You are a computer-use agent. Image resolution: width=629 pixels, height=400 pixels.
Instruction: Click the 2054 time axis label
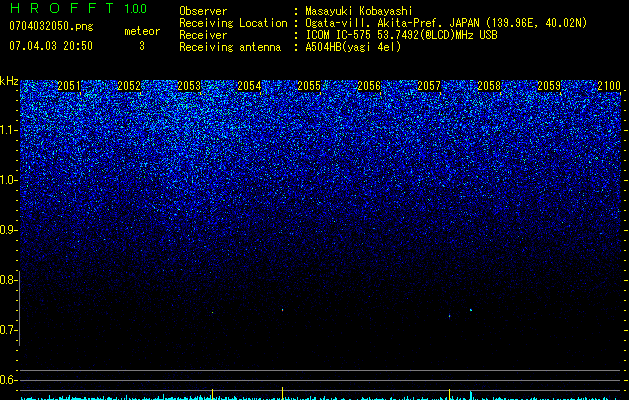249,86
